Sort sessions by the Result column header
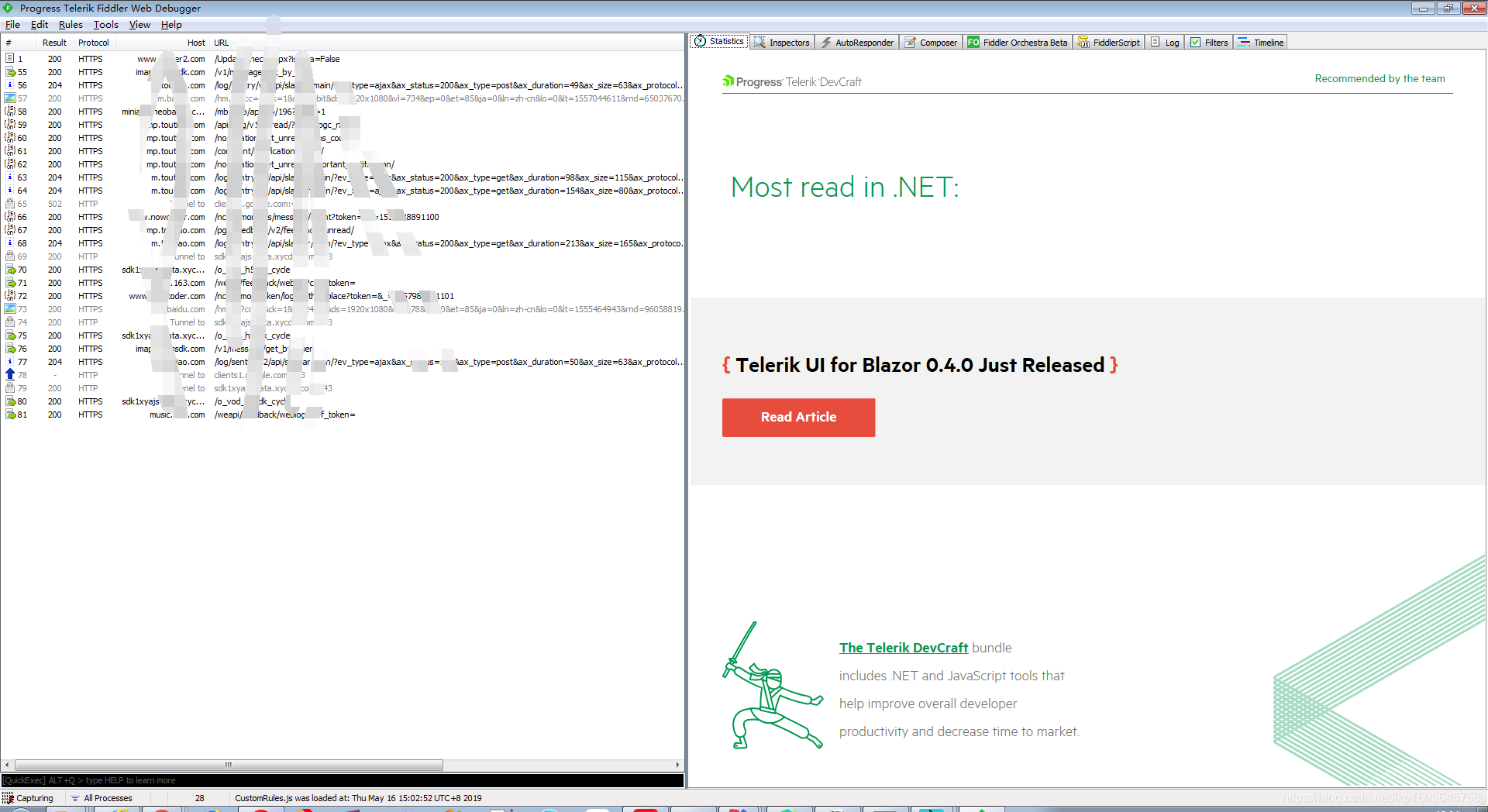The height and width of the screenshot is (812, 1488). (x=54, y=43)
